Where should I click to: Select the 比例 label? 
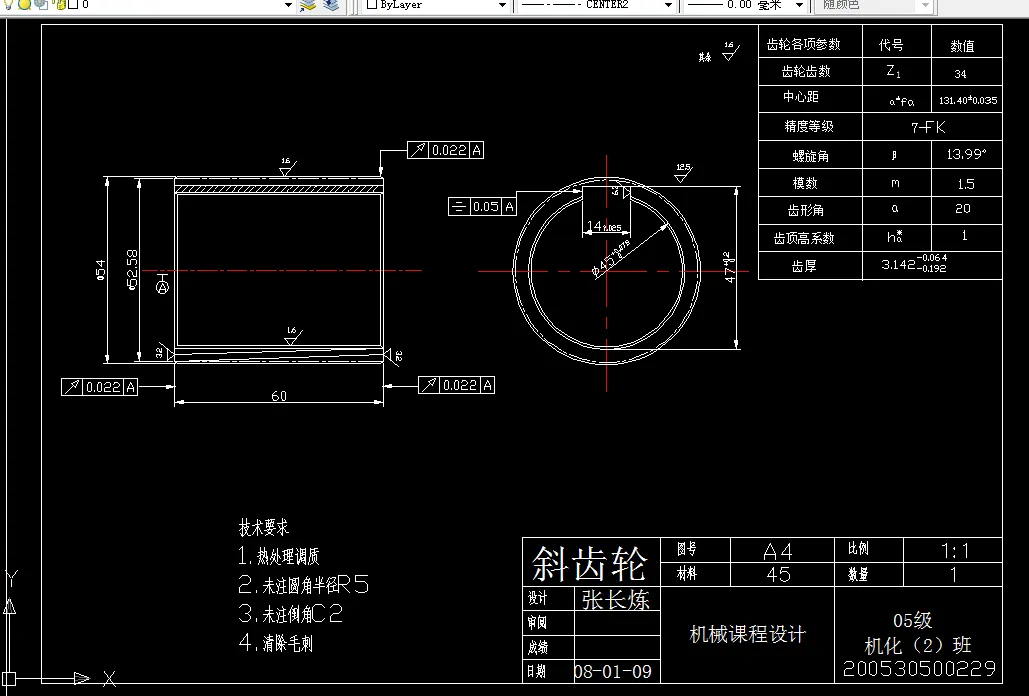click(858, 548)
